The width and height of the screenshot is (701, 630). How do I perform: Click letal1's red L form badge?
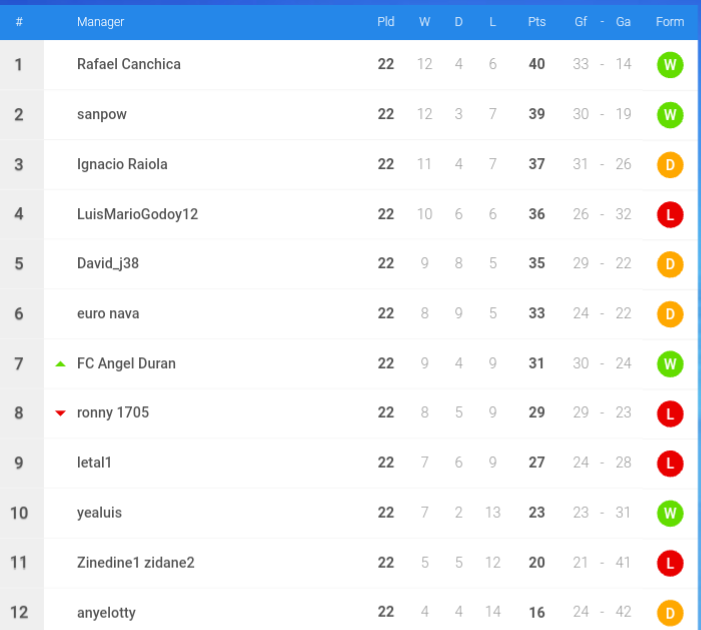[x=670, y=463]
